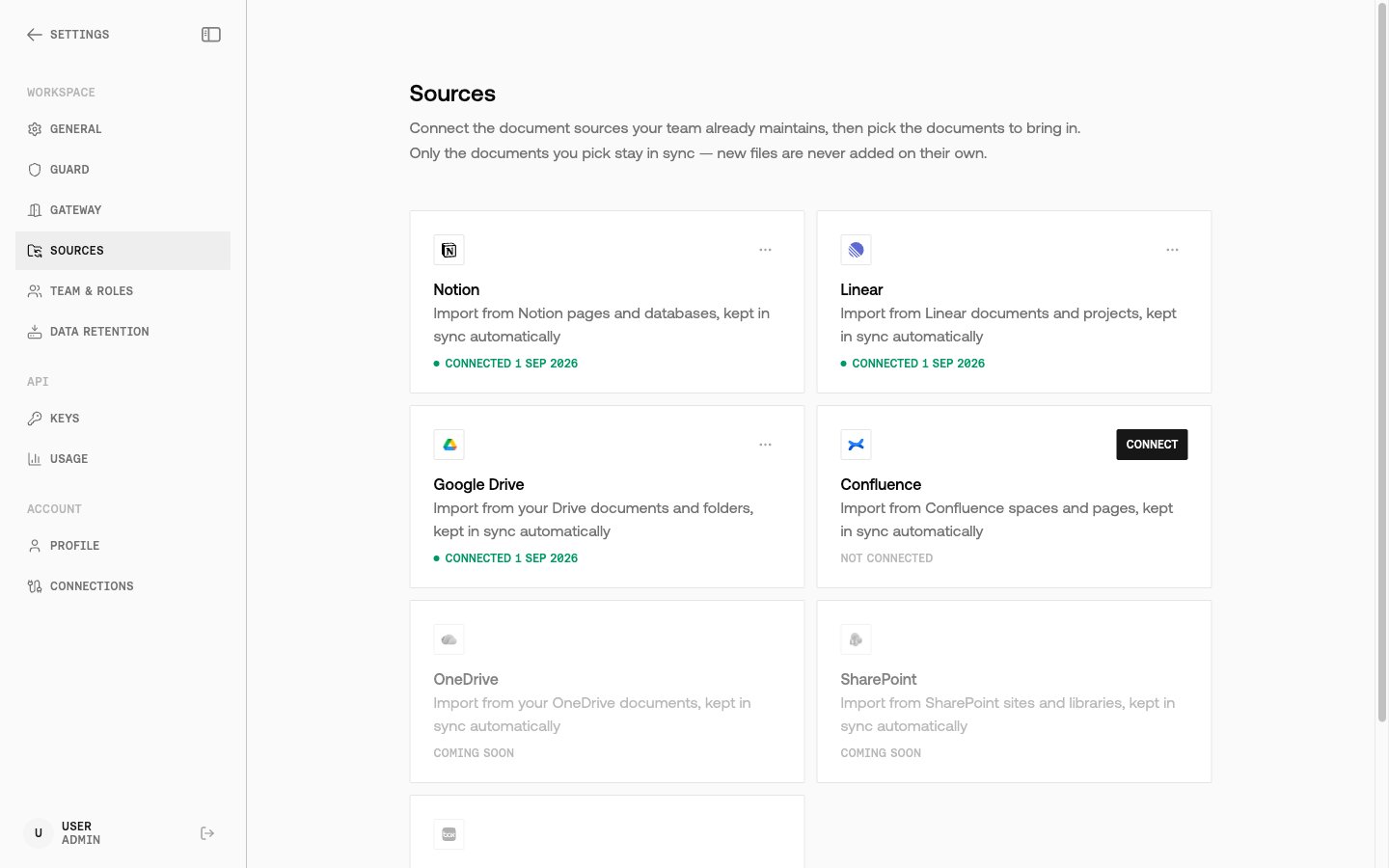Connect the Confluence source

(1152, 445)
